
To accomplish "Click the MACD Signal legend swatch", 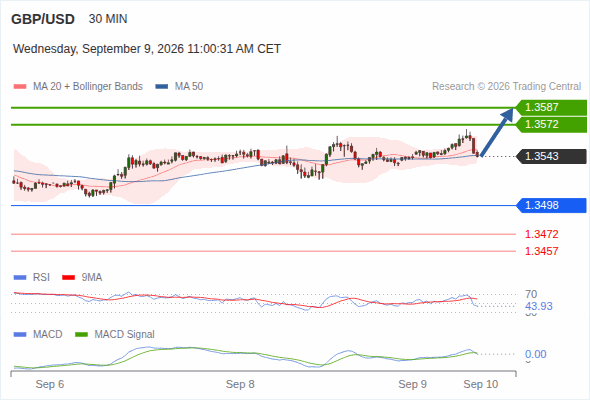I will [x=81, y=335].
